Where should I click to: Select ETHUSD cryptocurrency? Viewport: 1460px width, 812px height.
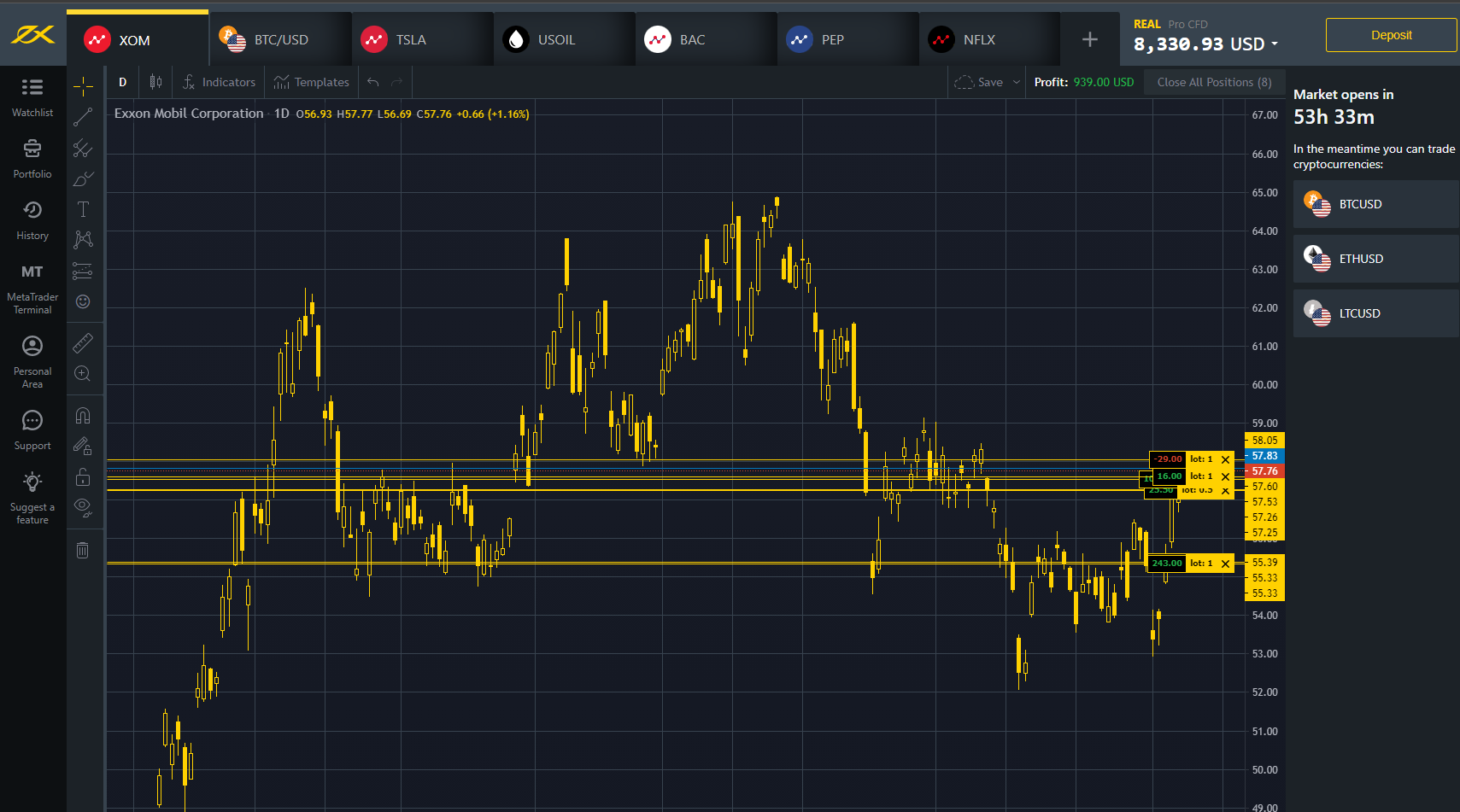[1375, 259]
